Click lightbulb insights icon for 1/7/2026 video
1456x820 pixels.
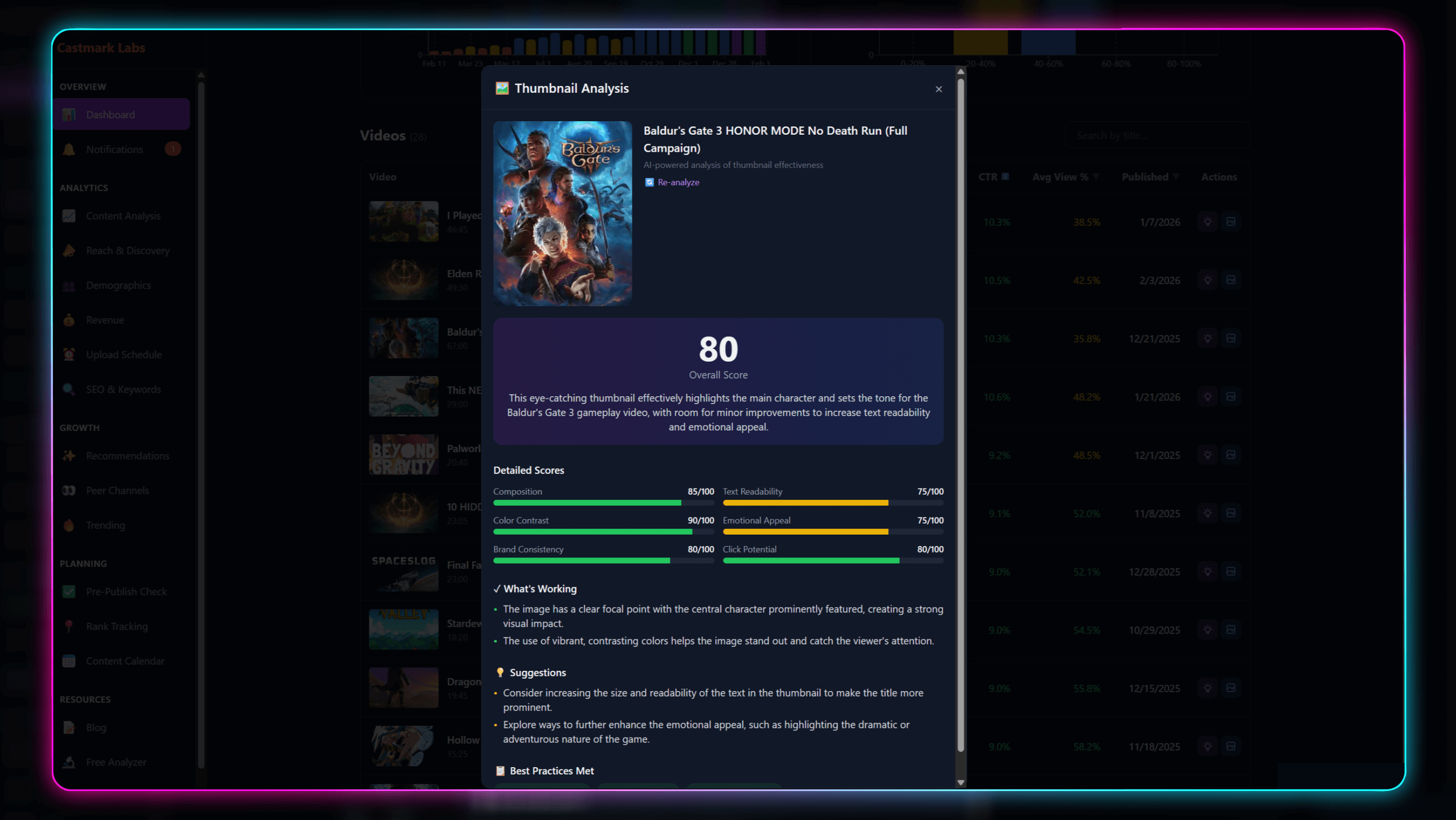[1207, 222]
